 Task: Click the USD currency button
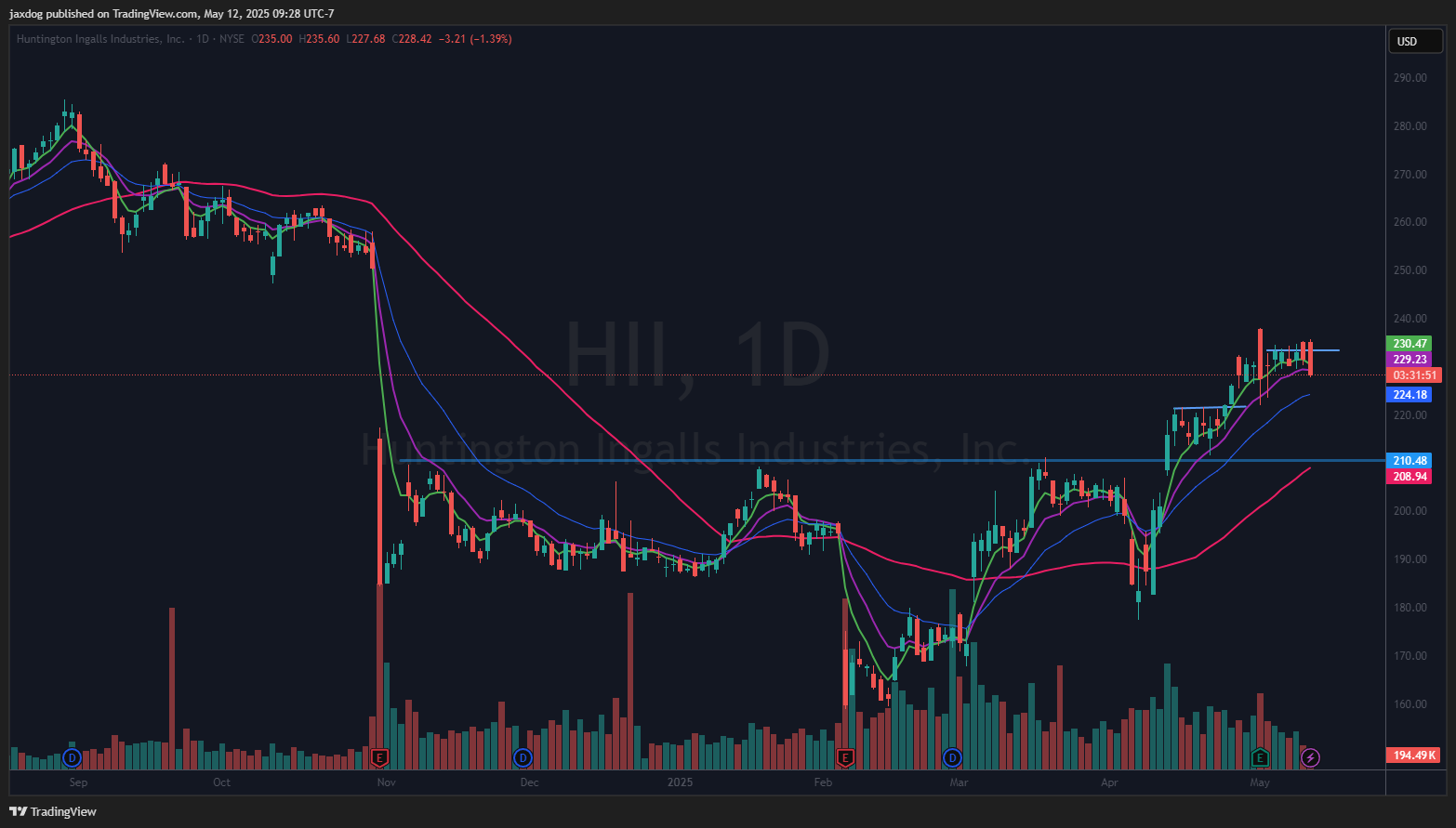pos(1414,41)
